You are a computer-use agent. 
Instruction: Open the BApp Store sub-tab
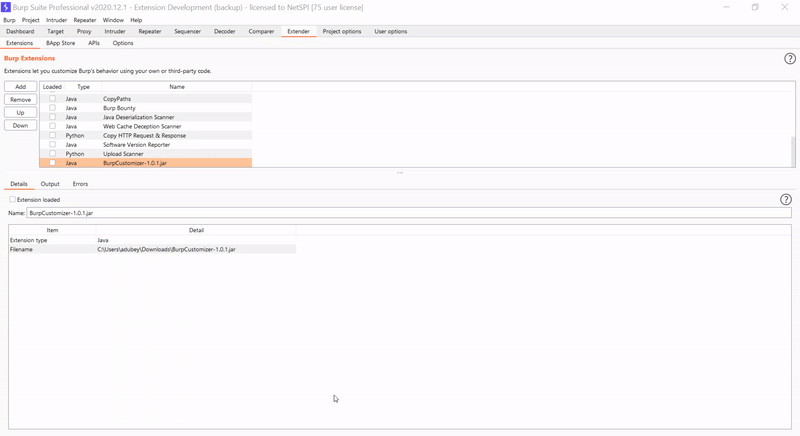(x=61, y=43)
